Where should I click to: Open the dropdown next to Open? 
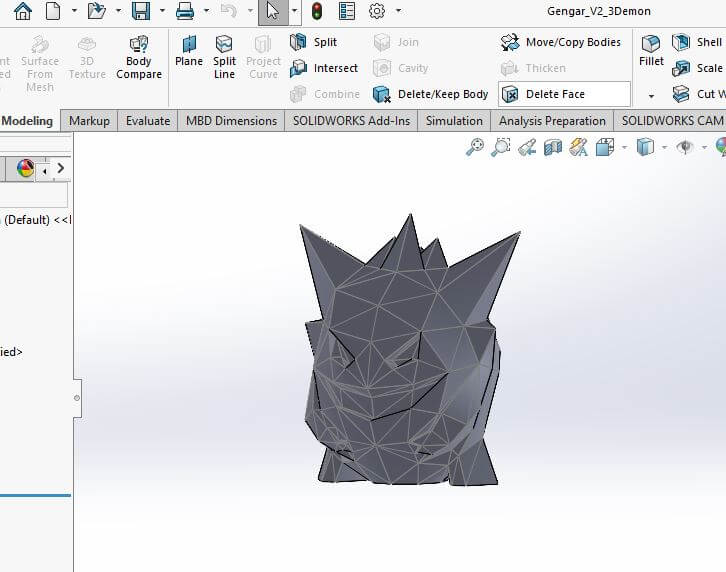(x=119, y=11)
